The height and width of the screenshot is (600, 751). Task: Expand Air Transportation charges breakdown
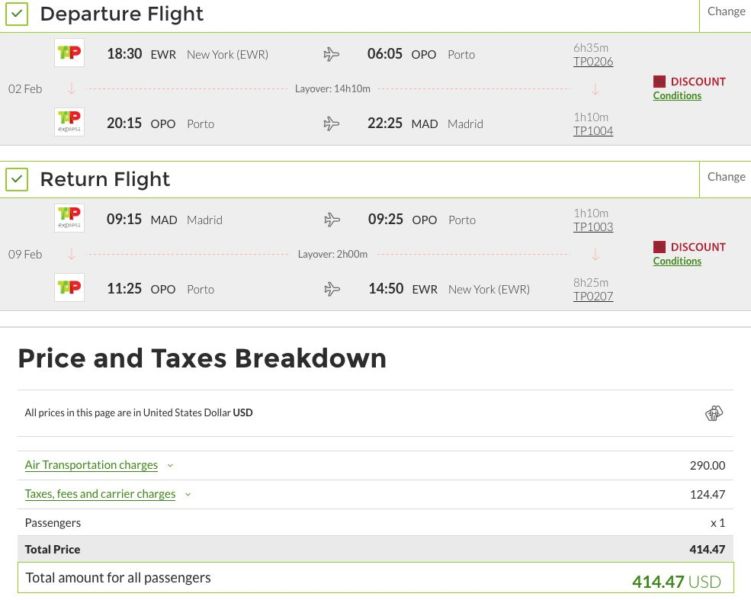click(x=92, y=465)
